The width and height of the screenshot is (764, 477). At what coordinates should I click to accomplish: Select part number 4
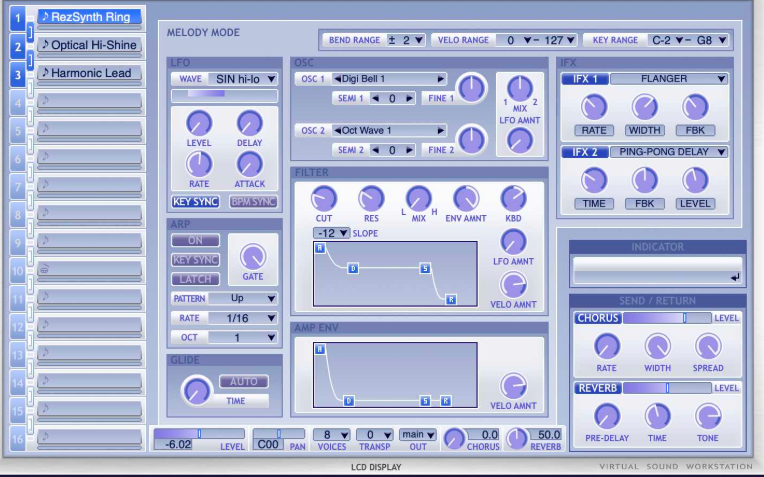[18, 103]
